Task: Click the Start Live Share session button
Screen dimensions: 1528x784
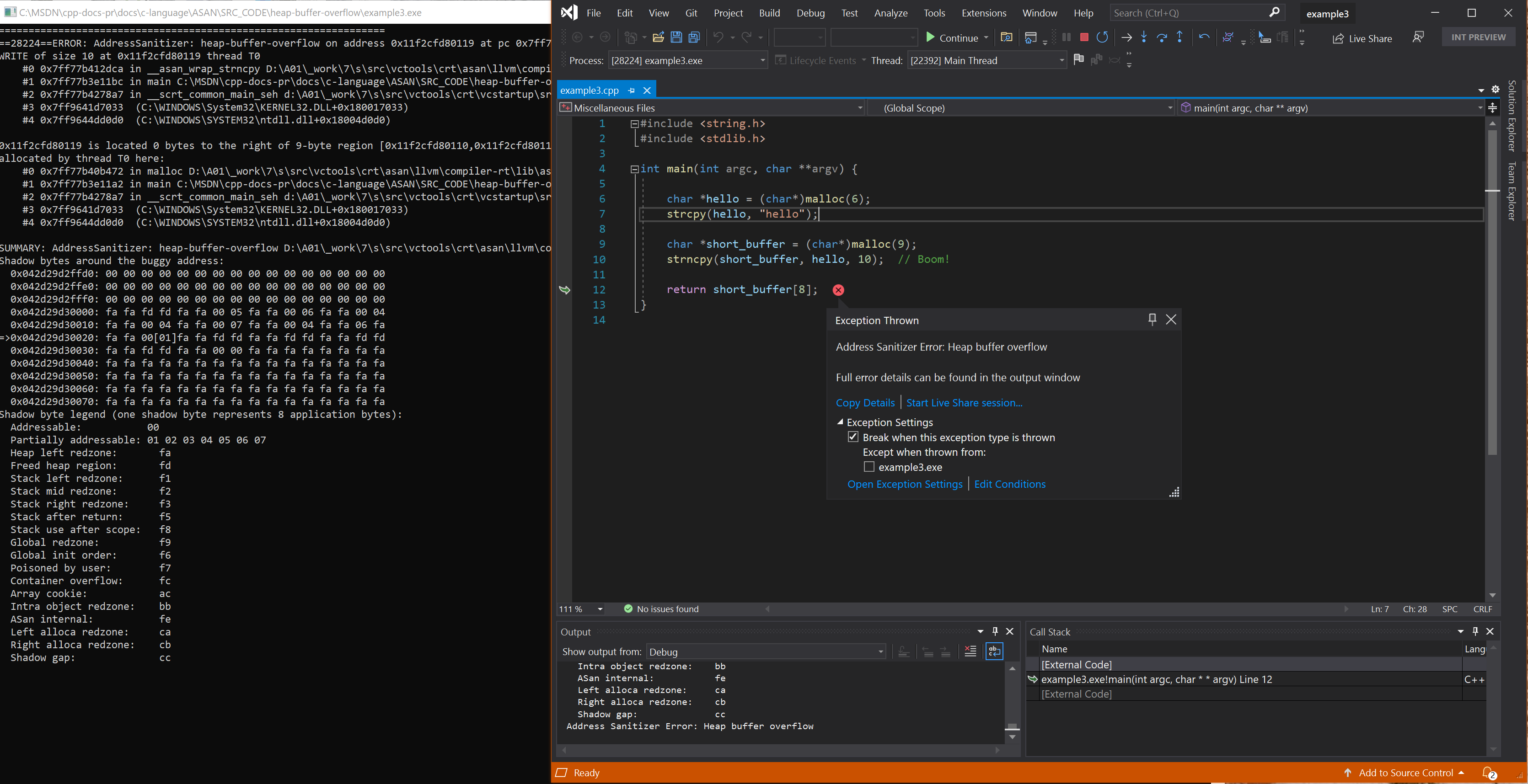Action: [963, 402]
